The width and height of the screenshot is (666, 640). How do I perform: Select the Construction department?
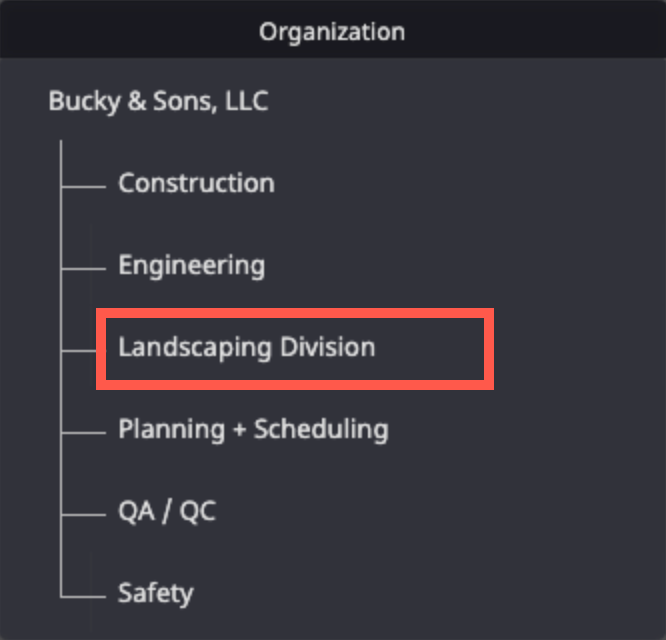pyautogui.click(x=196, y=184)
